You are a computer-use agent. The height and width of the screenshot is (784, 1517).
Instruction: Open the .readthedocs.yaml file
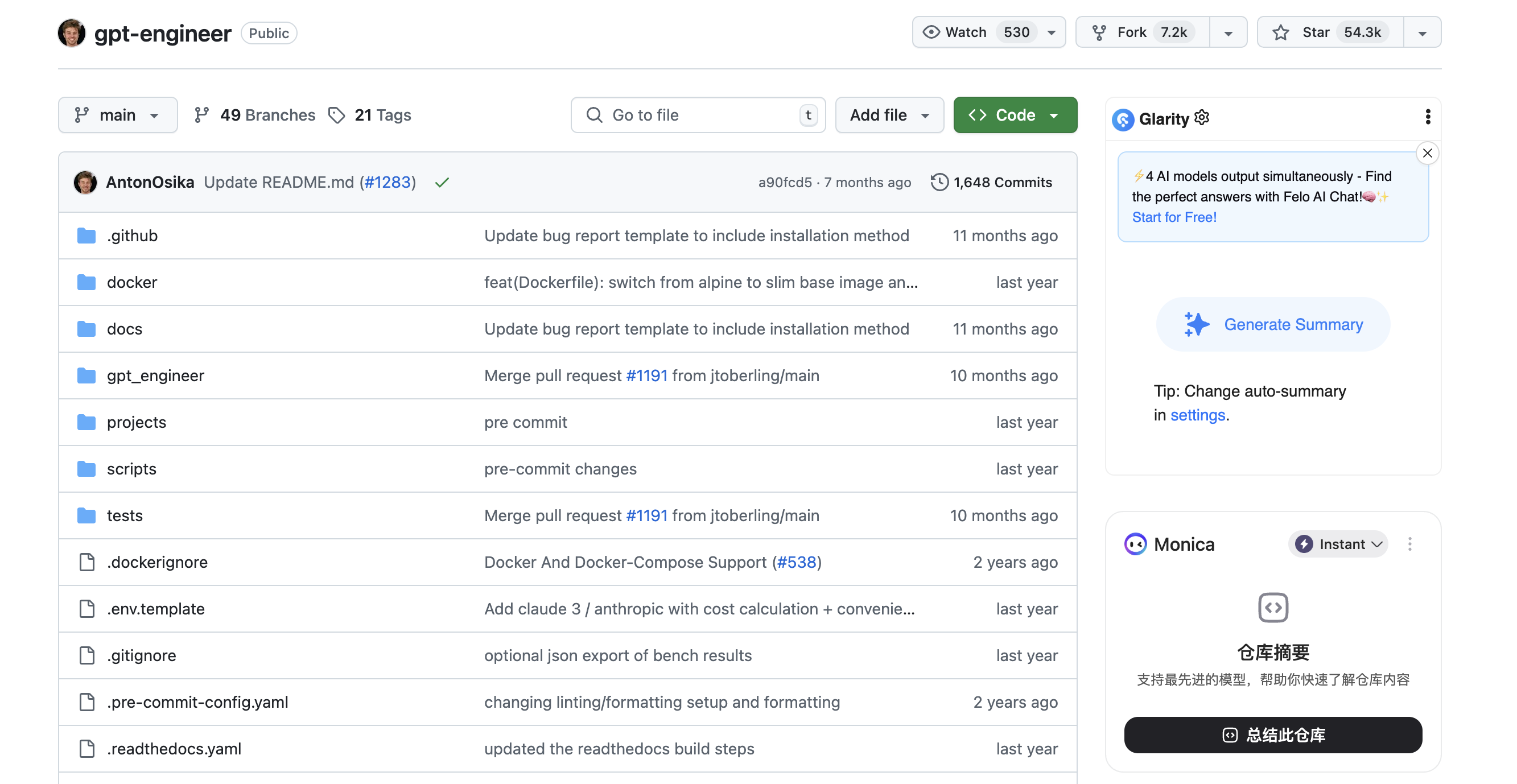[x=174, y=749]
